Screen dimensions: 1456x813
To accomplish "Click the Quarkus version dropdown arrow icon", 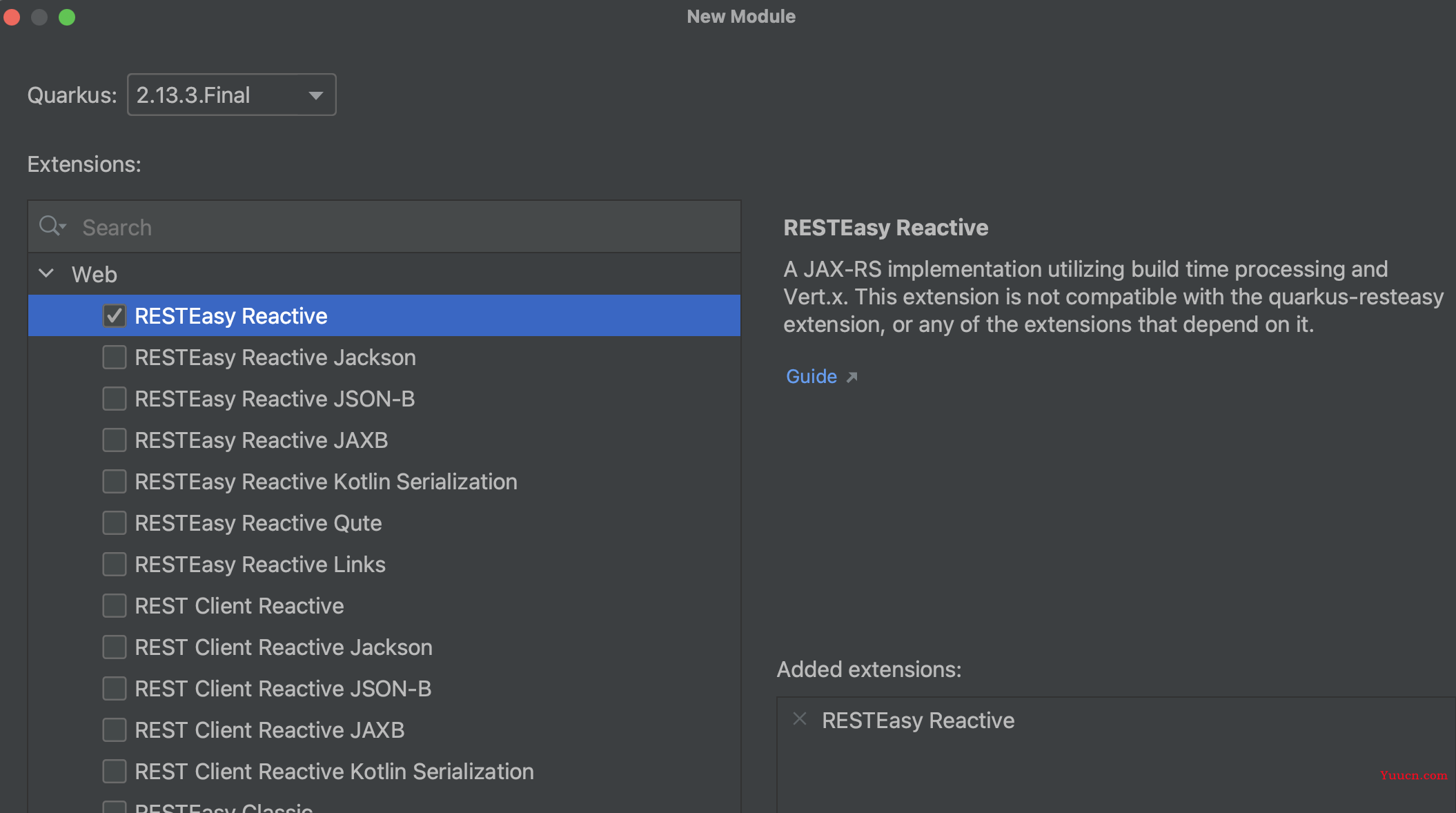I will pyautogui.click(x=317, y=95).
